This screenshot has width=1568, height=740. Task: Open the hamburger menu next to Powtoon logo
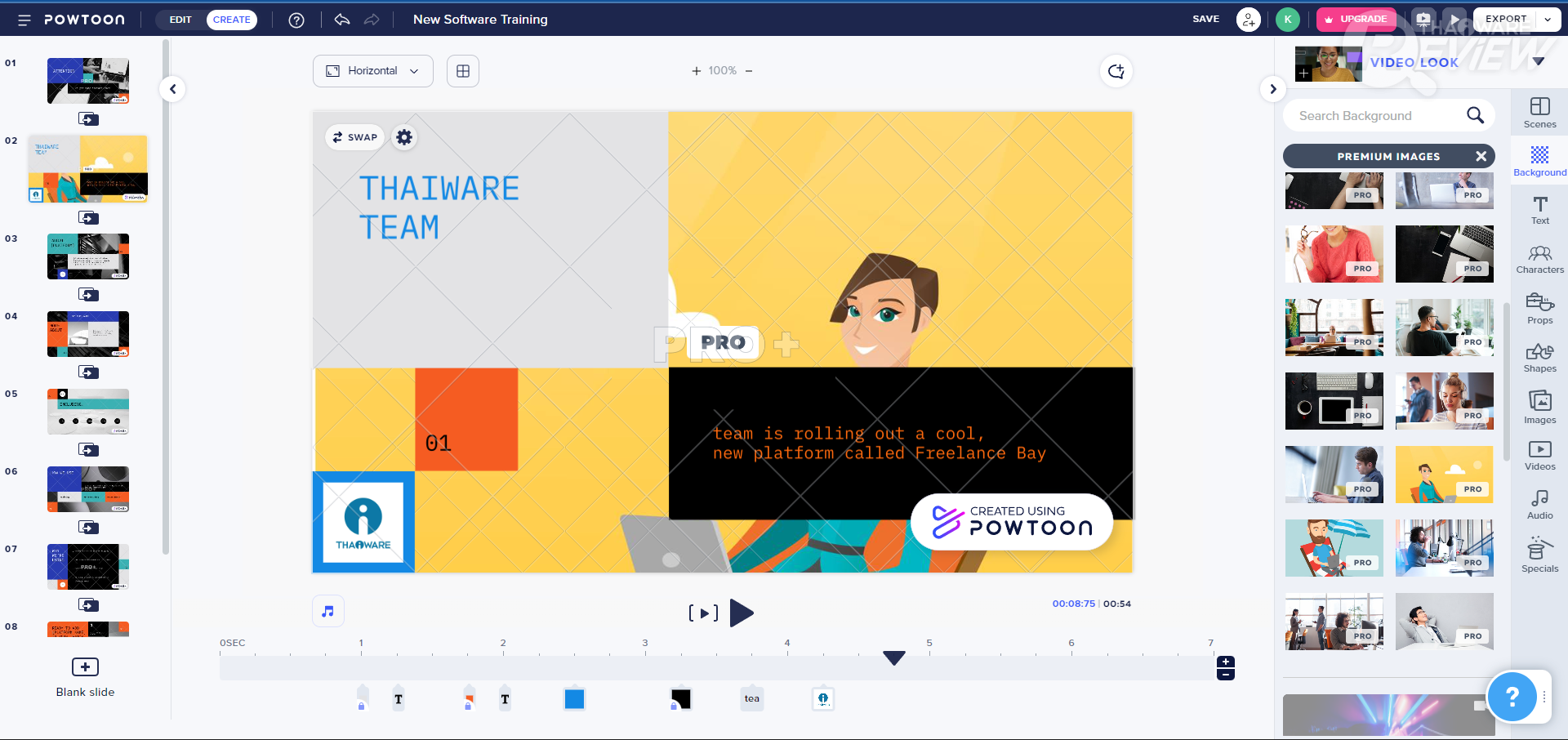[24, 20]
